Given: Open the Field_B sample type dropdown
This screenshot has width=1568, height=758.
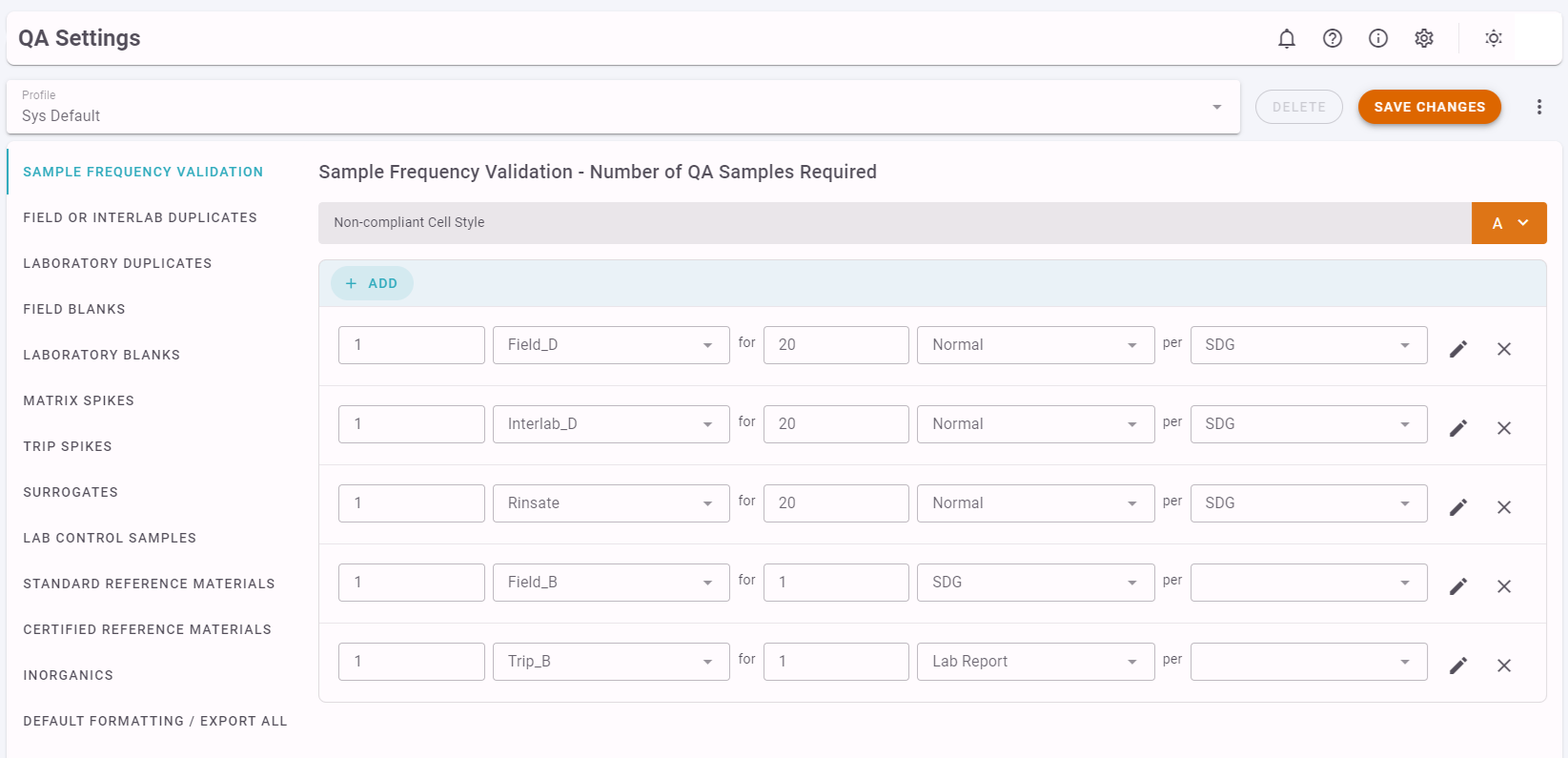Looking at the screenshot, I should click(x=611, y=583).
